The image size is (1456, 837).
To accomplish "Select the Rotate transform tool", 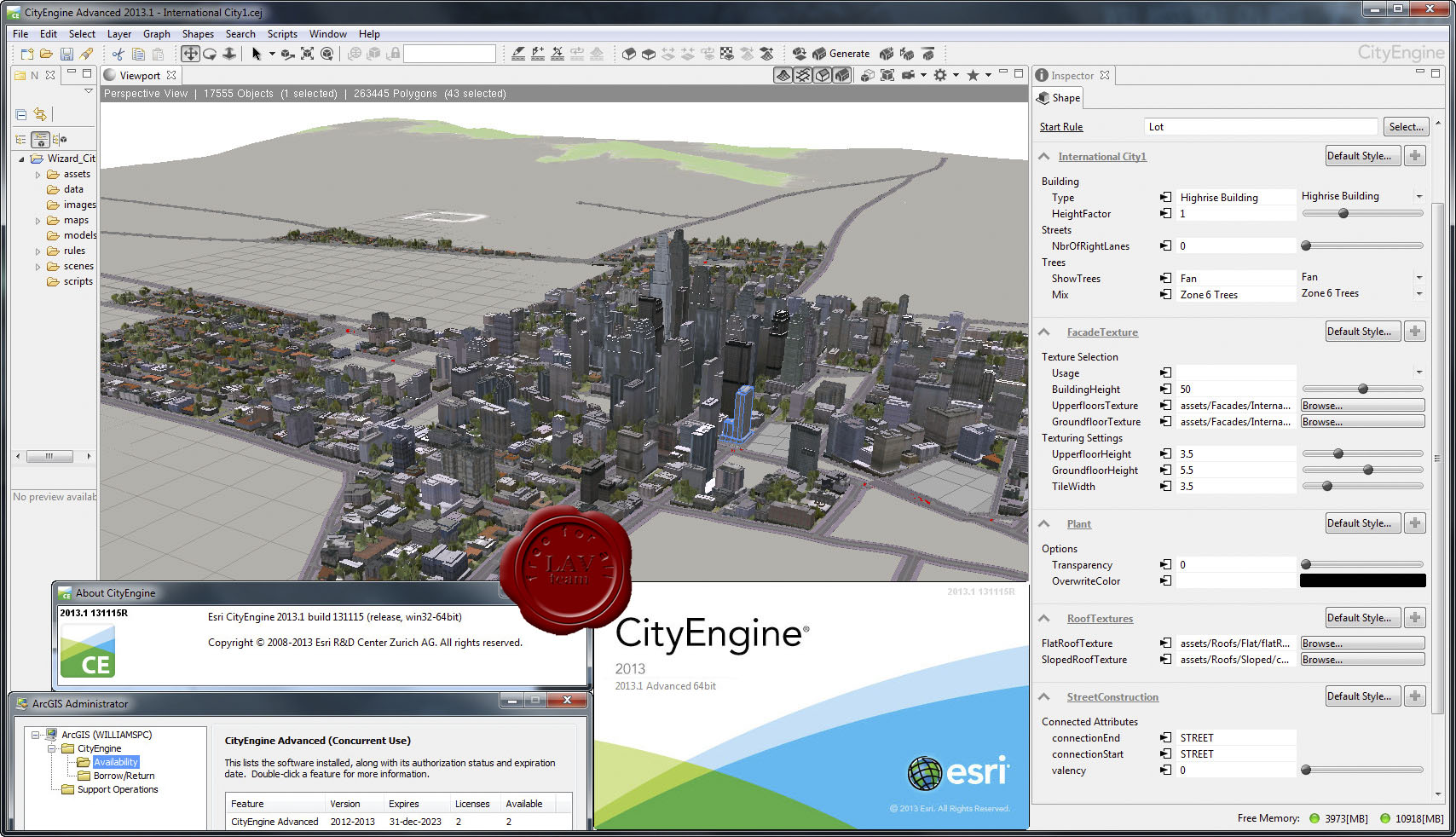I will coord(326,54).
